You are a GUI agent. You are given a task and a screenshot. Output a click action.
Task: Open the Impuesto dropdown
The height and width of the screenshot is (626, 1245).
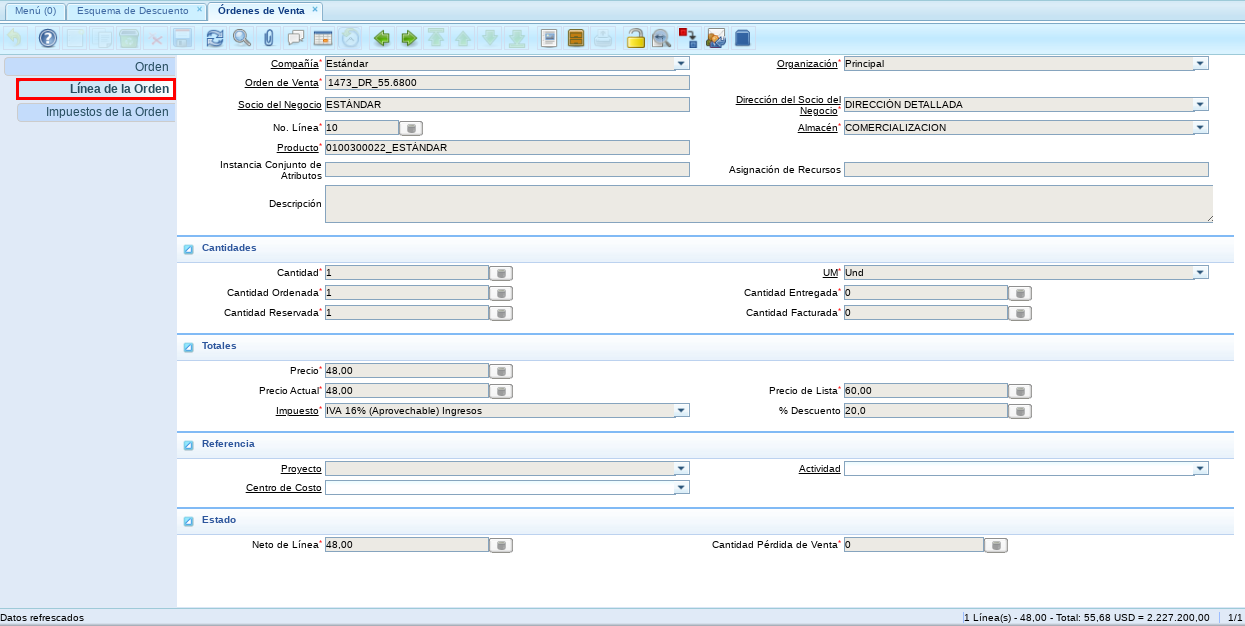681,410
